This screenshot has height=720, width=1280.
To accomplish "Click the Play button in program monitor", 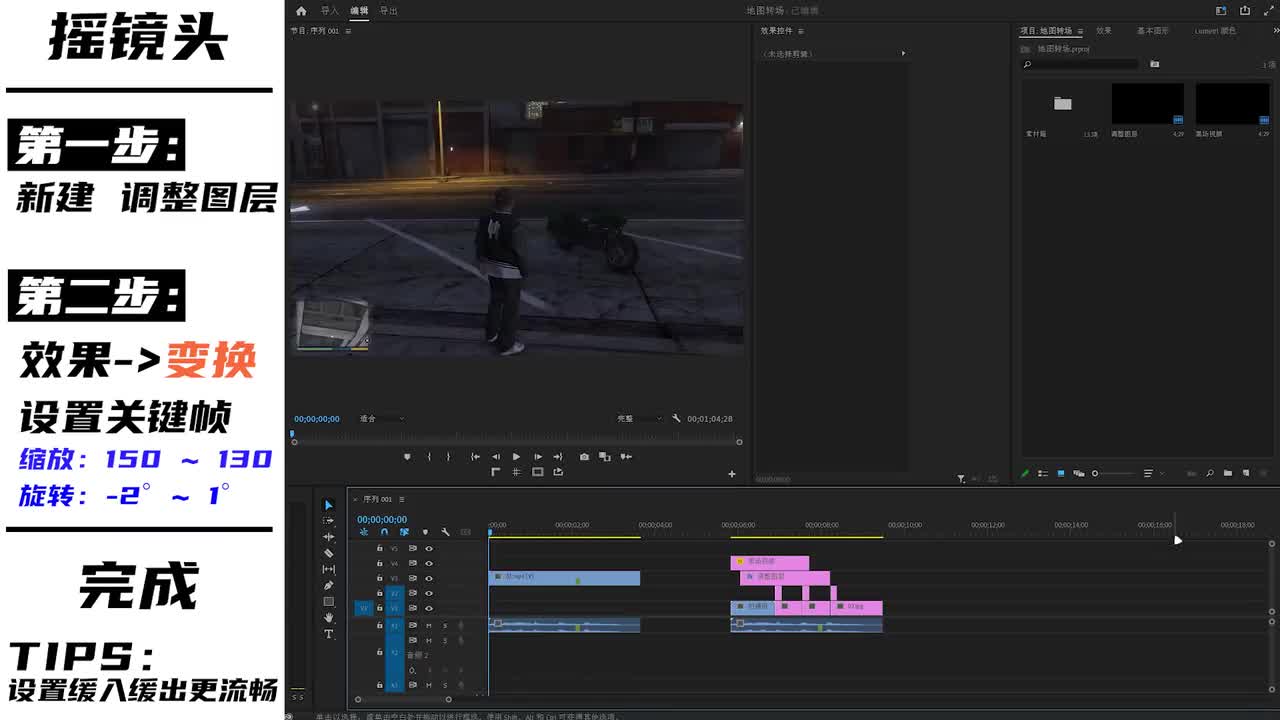I will coord(516,457).
